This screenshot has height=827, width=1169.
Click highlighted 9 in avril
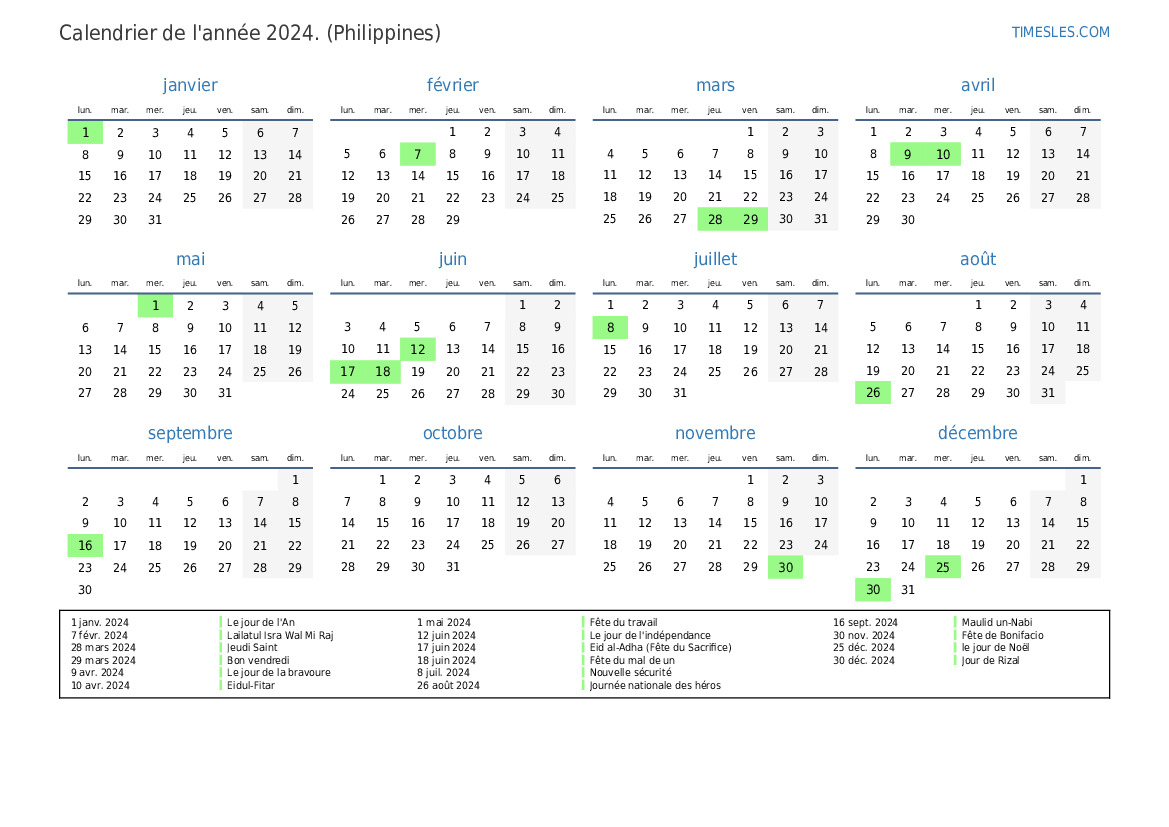pyautogui.click(x=908, y=154)
